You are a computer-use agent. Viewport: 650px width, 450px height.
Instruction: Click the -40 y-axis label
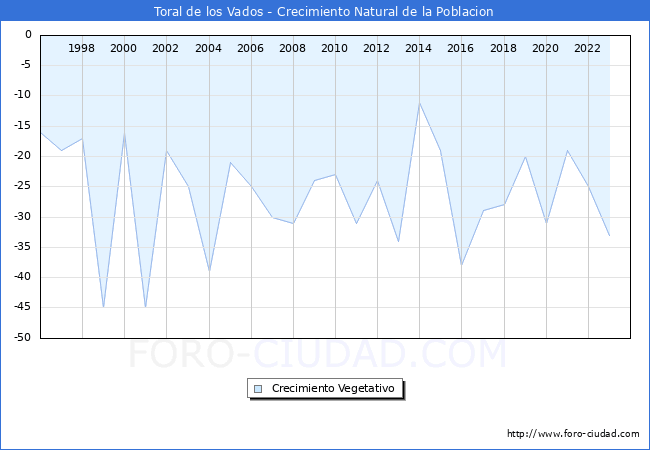(x=22, y=277)
